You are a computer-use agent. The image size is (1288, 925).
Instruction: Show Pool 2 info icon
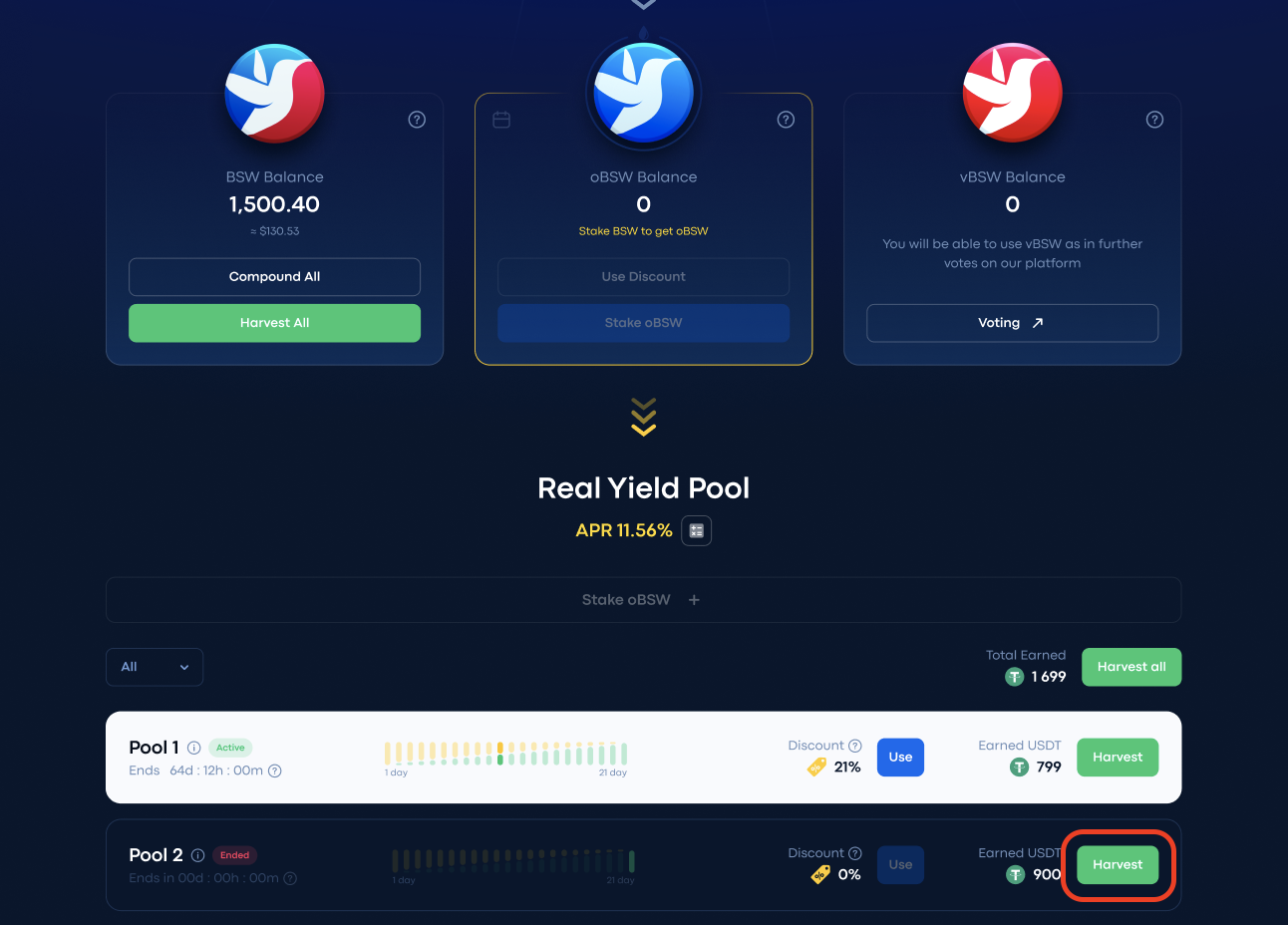(x=197, y=855)
